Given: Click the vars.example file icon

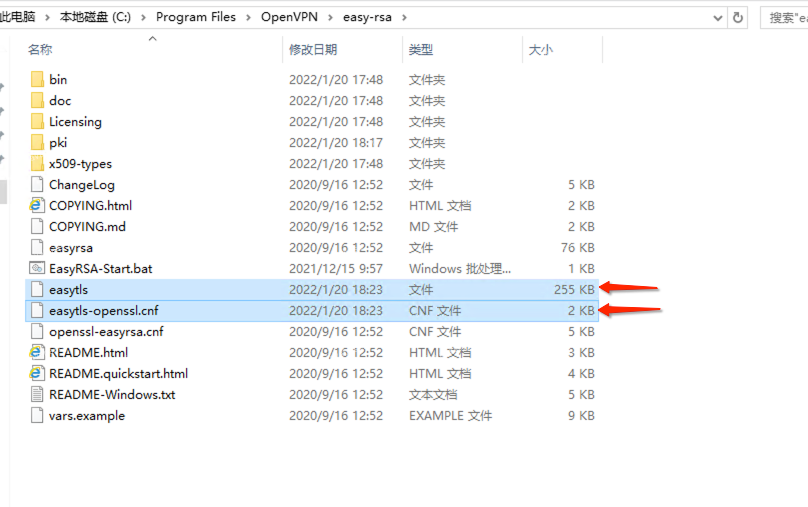Looking at the screenshot, I should [37, 416].
